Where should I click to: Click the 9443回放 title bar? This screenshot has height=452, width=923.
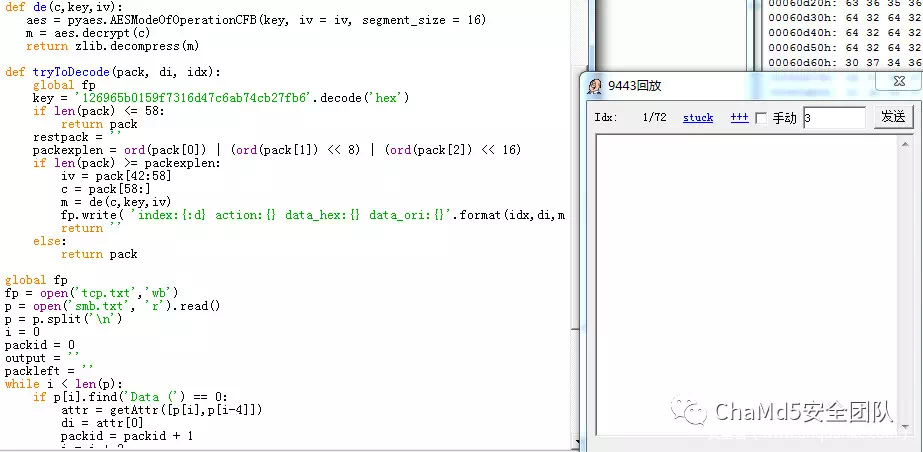[750, 86]
